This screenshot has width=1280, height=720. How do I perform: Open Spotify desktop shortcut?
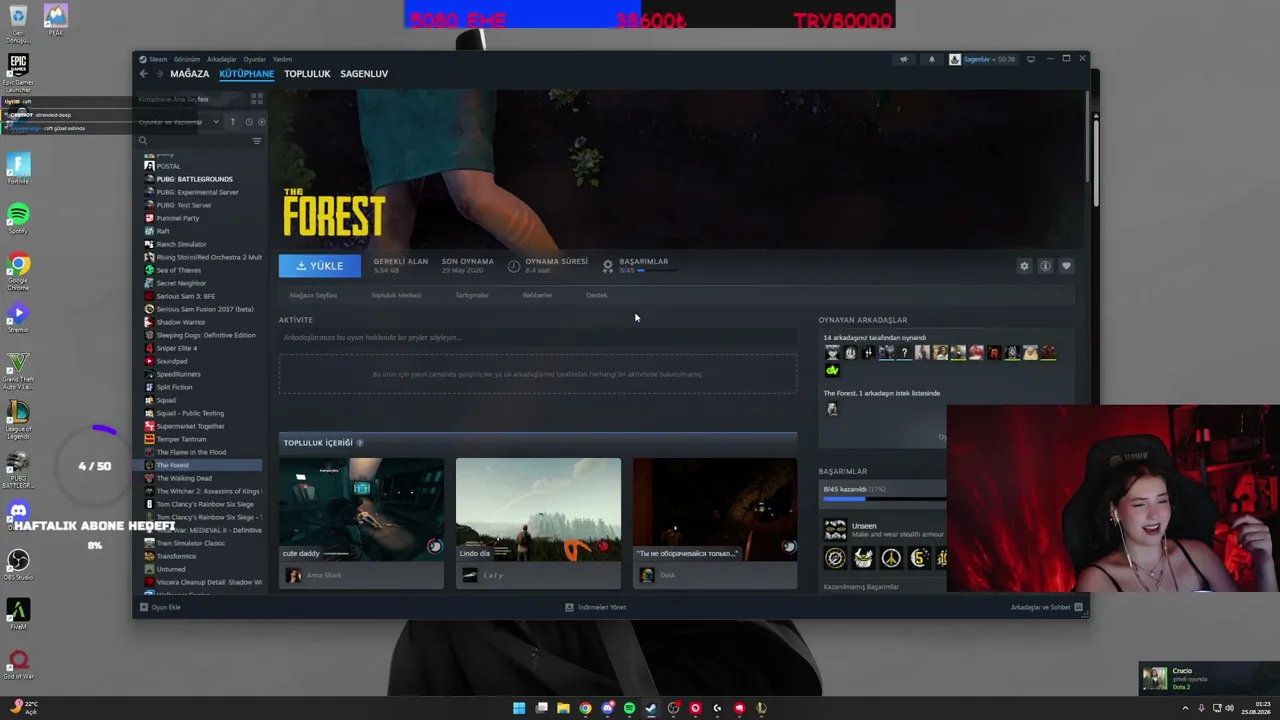(18, 219)
